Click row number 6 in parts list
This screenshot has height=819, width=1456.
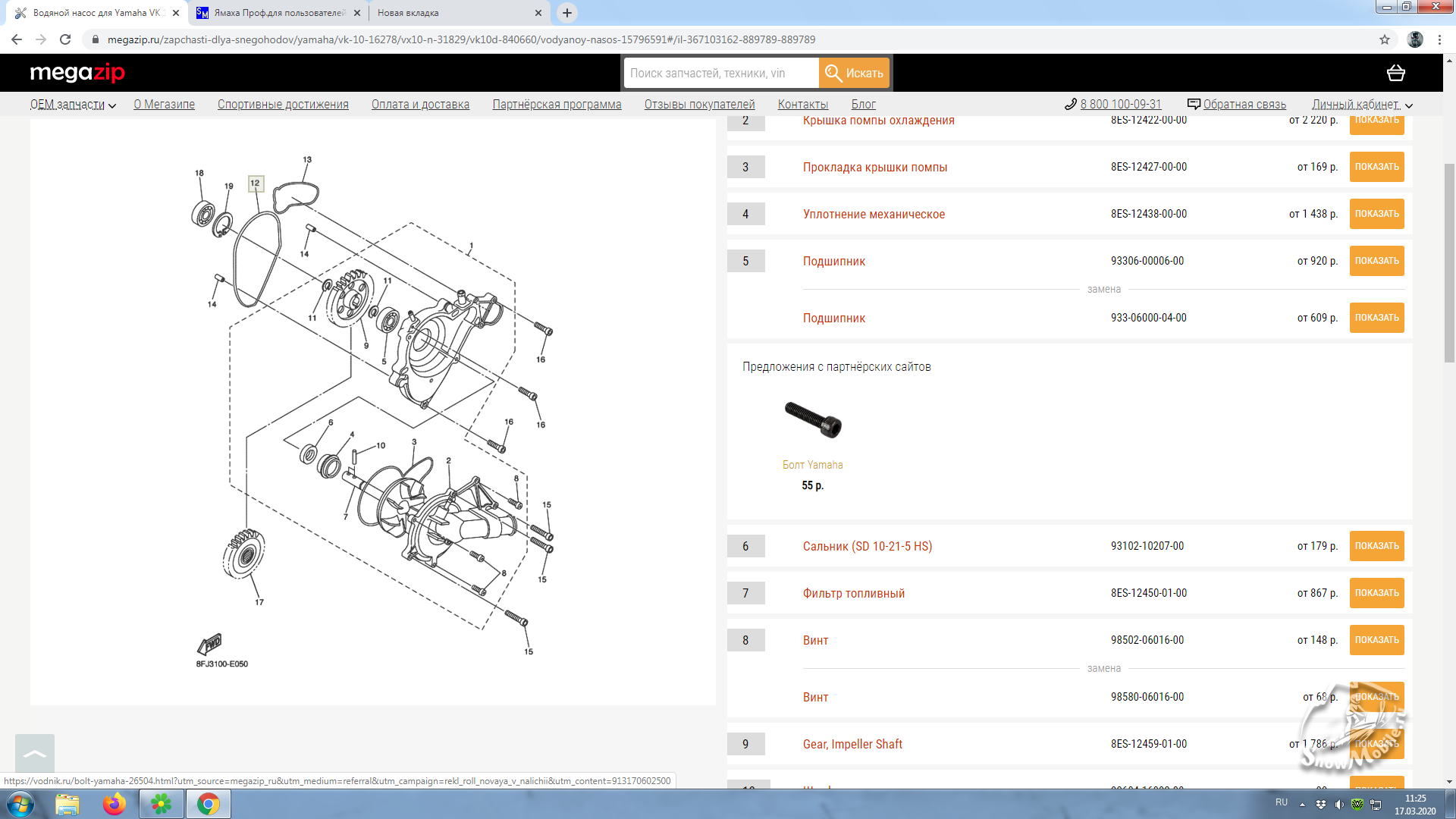tap(745, 546)
